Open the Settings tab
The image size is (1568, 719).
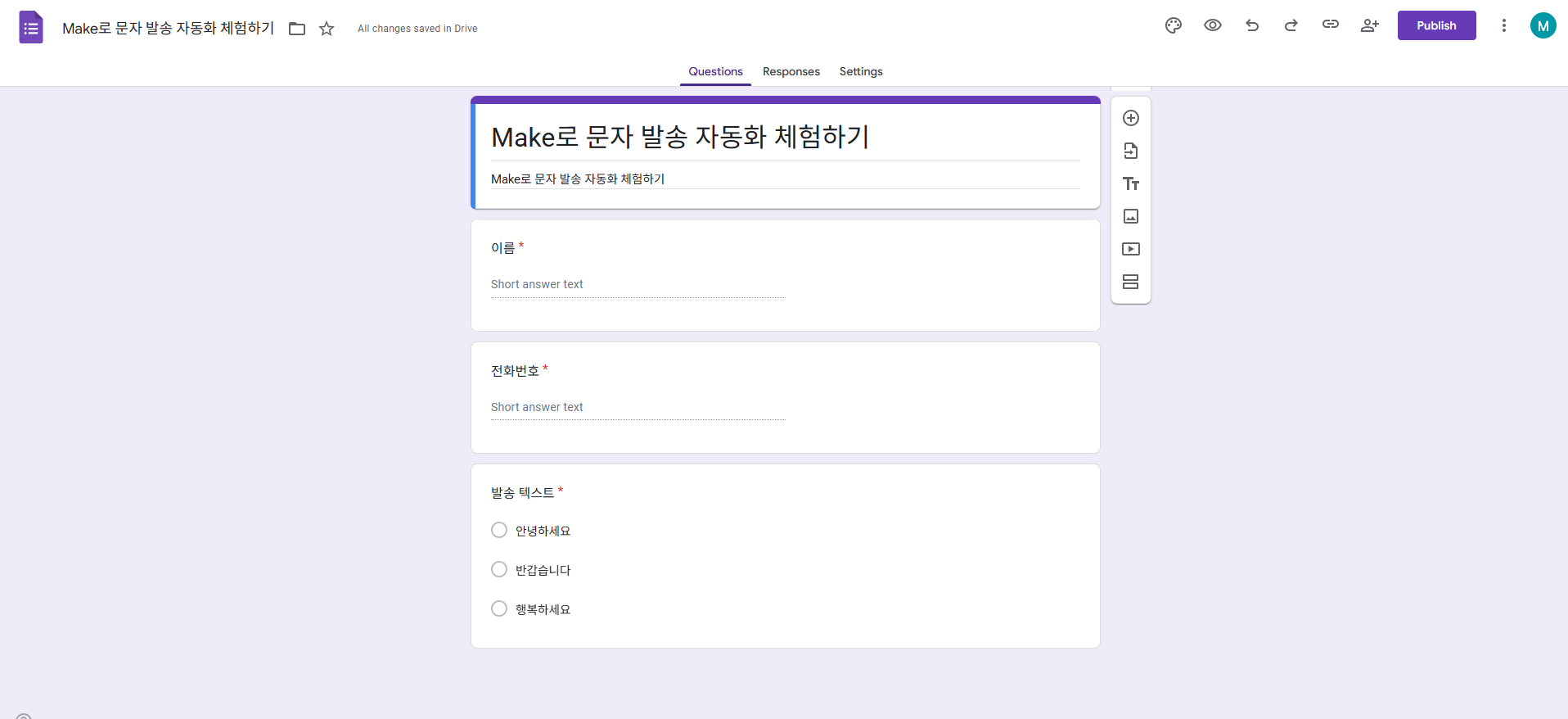click(861, 71)
